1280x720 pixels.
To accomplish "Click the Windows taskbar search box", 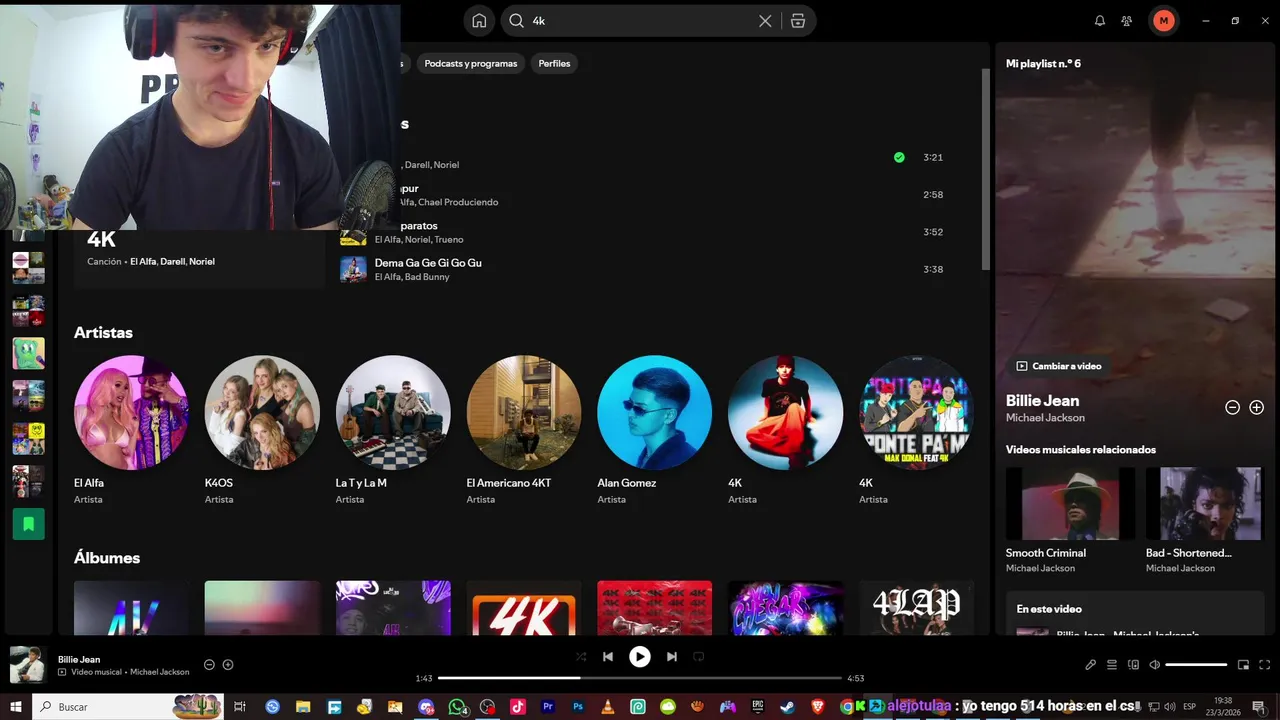I will (130, 707).
